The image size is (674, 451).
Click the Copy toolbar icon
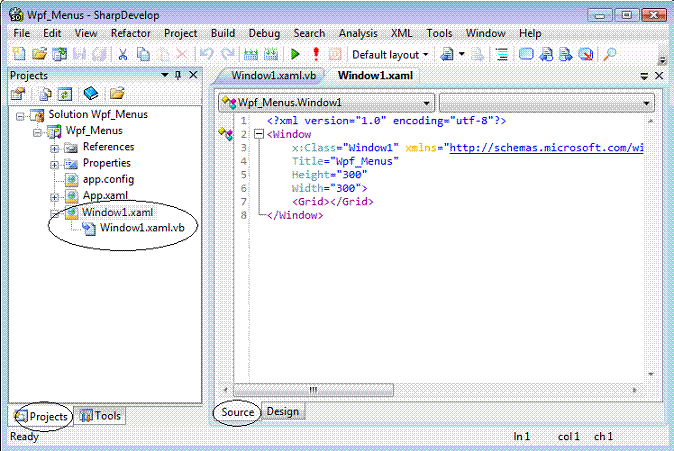coord(143,54)
